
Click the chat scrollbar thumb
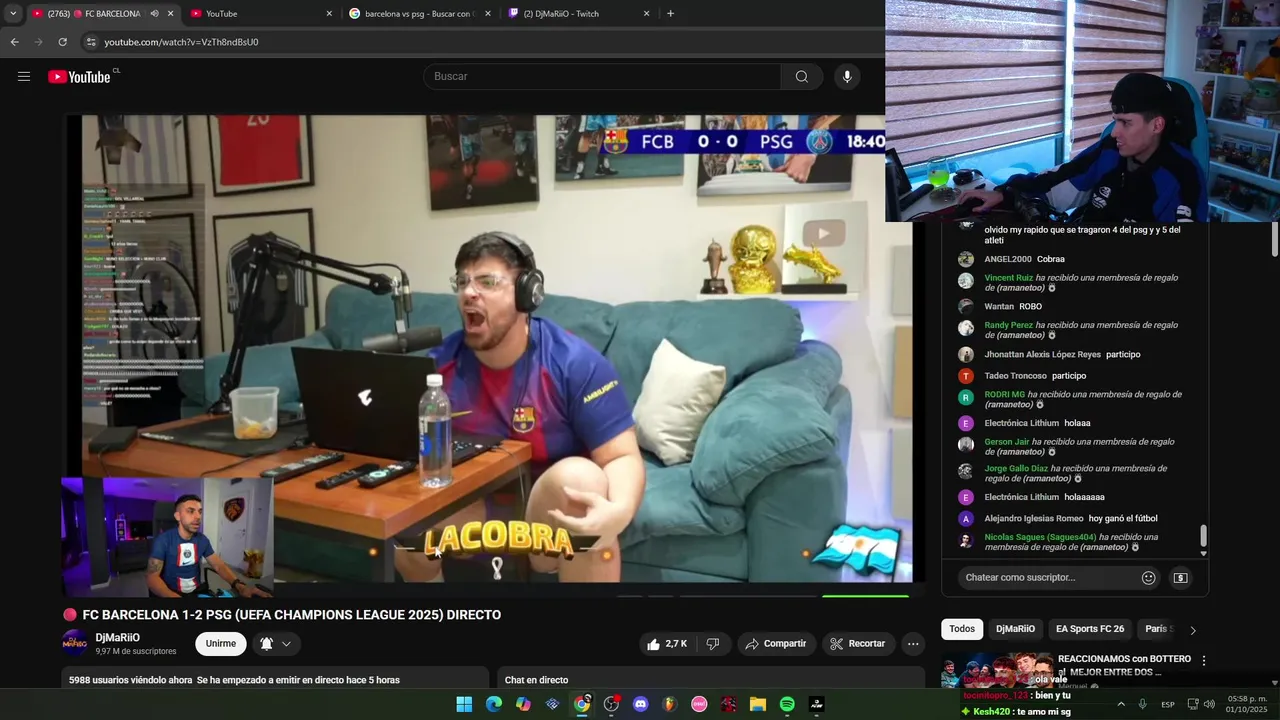pyautogui.click(x=1203, y=536)
